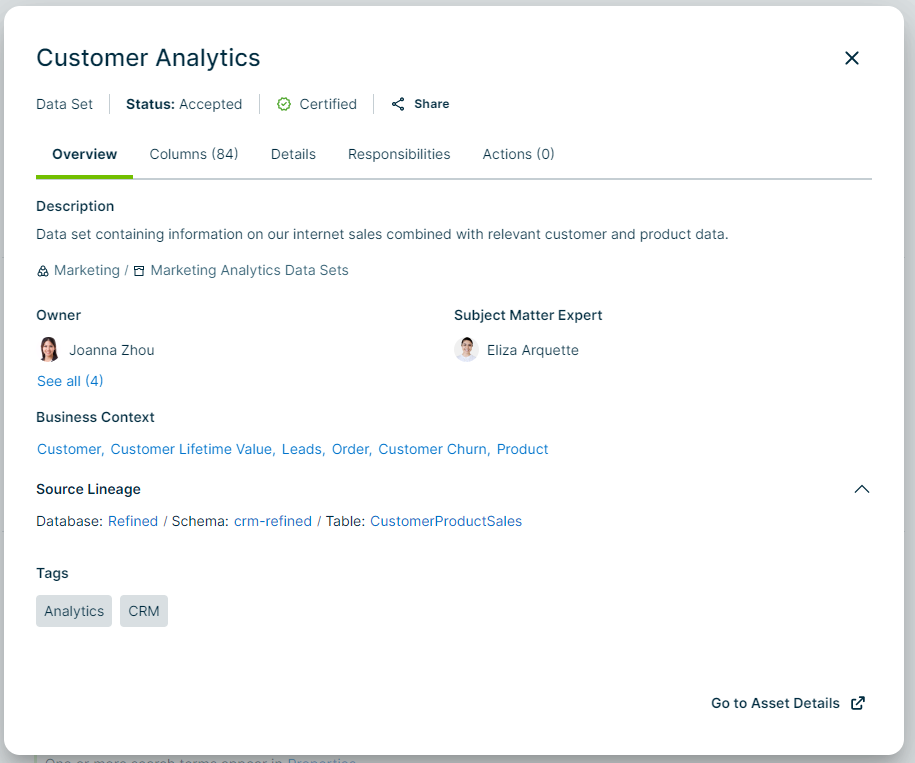Screen dimensions: 915x763
Task: Close the Customer Analytics dialog
Action: coord(852,58)
